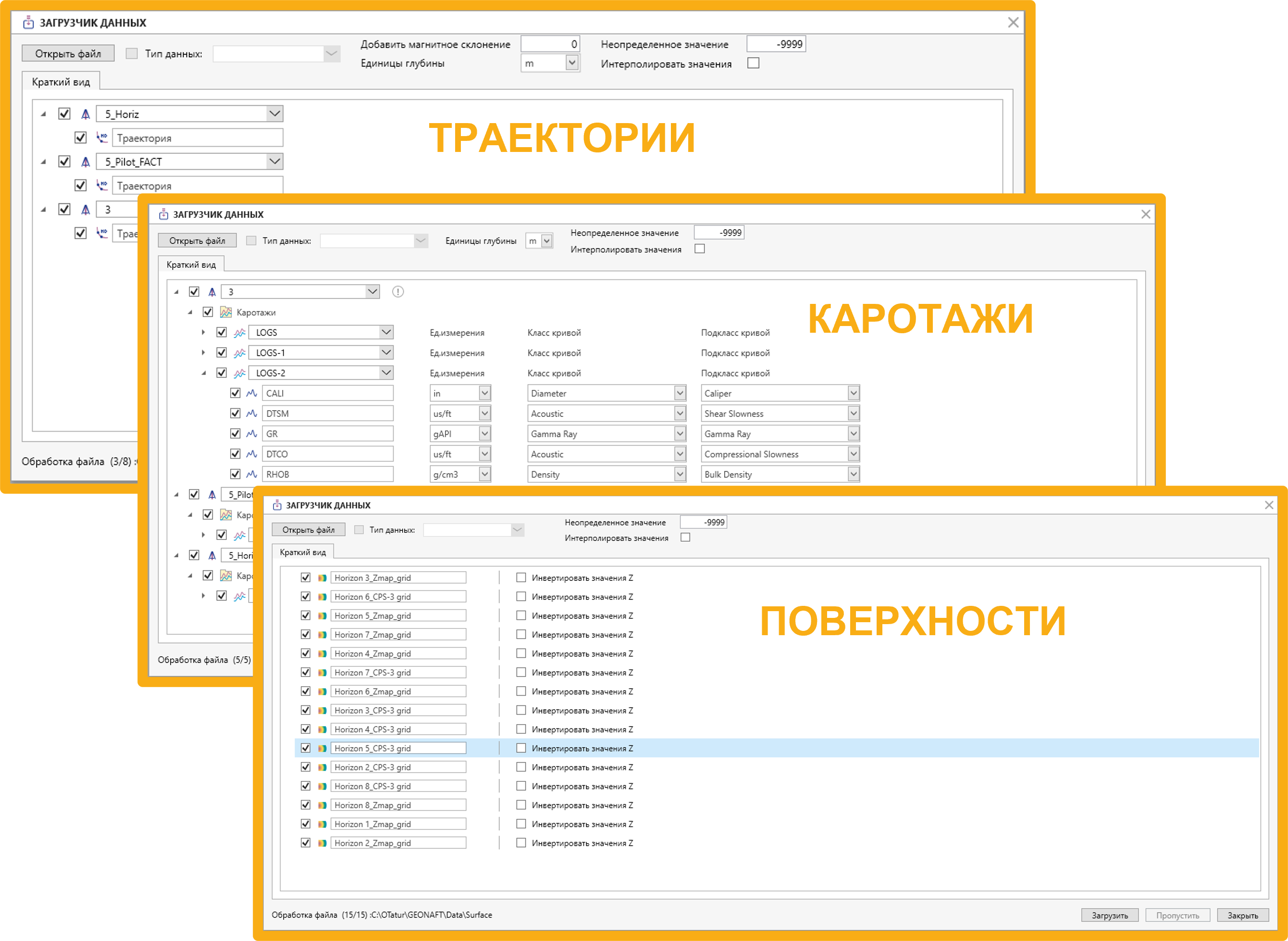The height and width of the screenshot is (941, 1288).
Task: Expand the LOGS curve set
Action: pyautogui.click(x=203, y=333)
